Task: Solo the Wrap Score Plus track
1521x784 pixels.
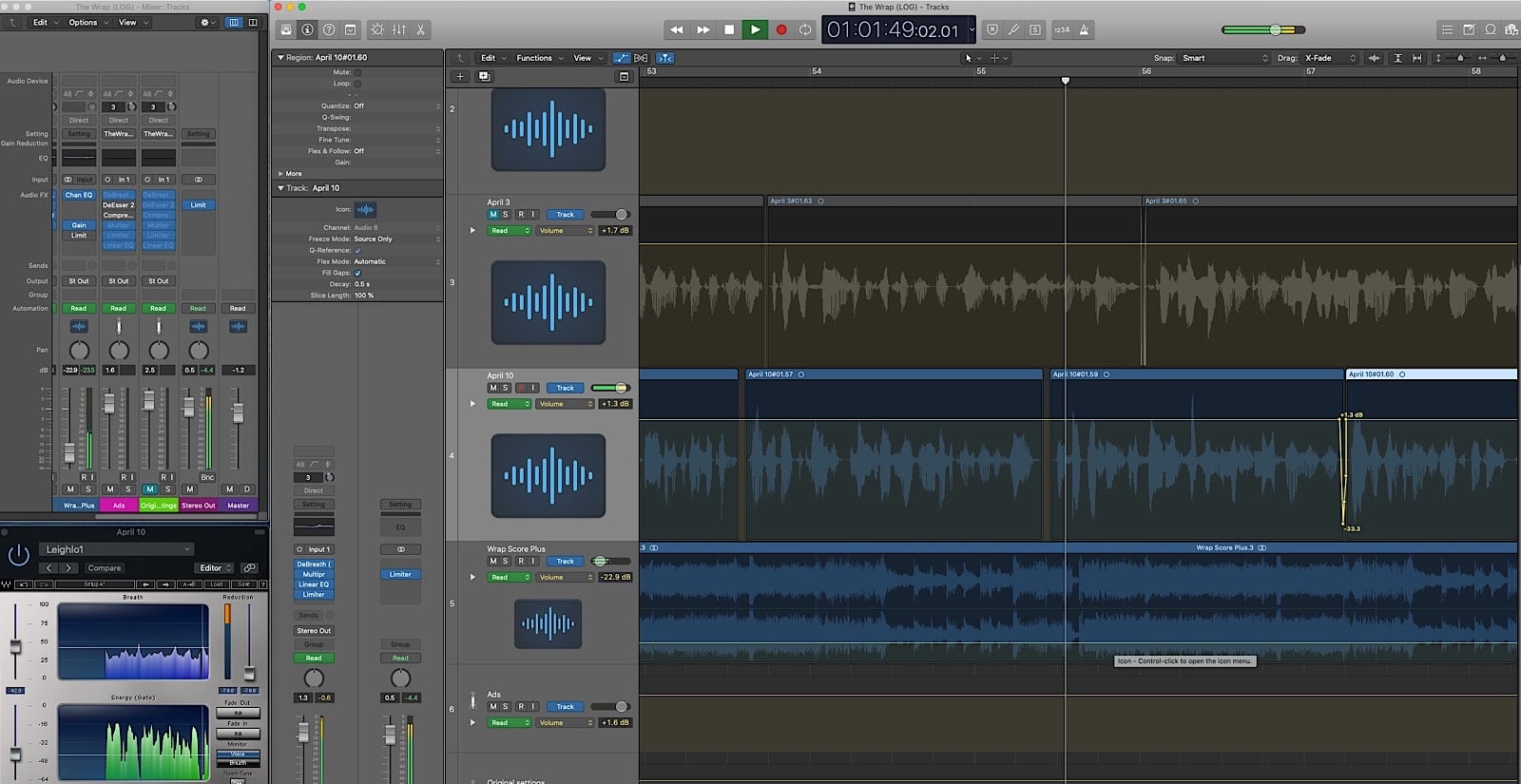Action: tap(506, 562)
